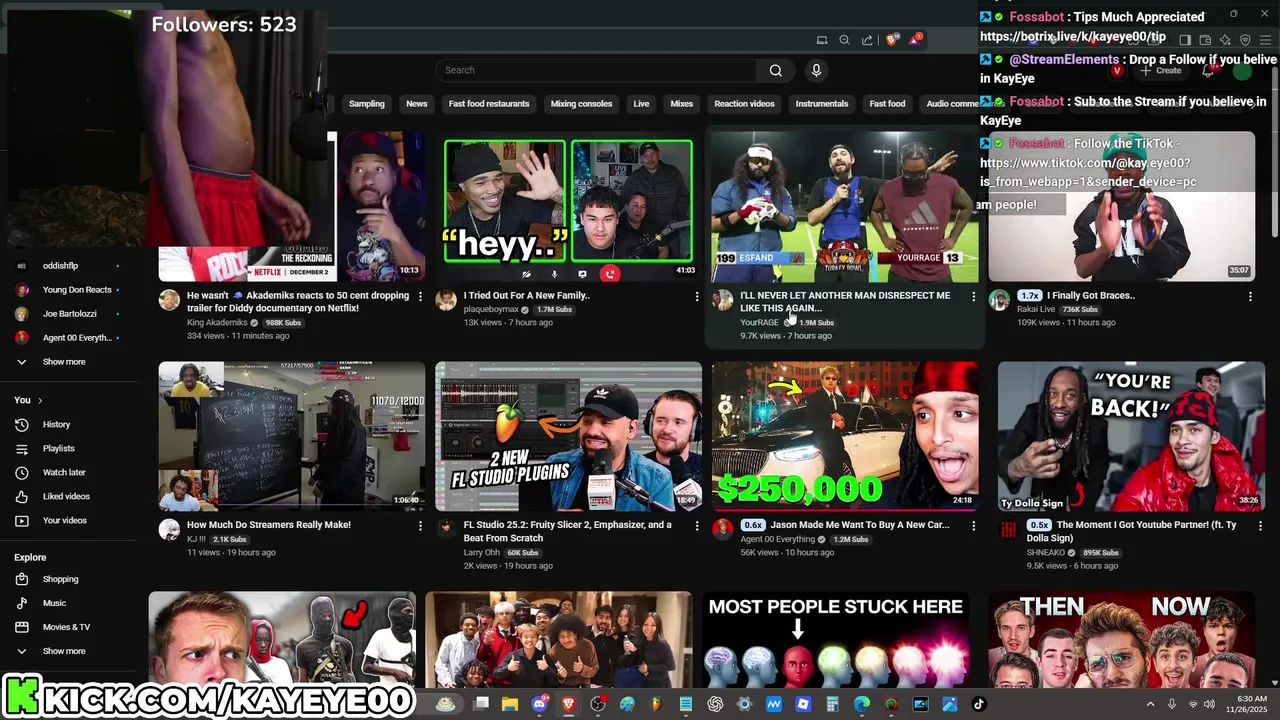The width and height of the screenshot is (1280, 720).
Task: Select the News filter chip
Action: [x=417, y=104]
